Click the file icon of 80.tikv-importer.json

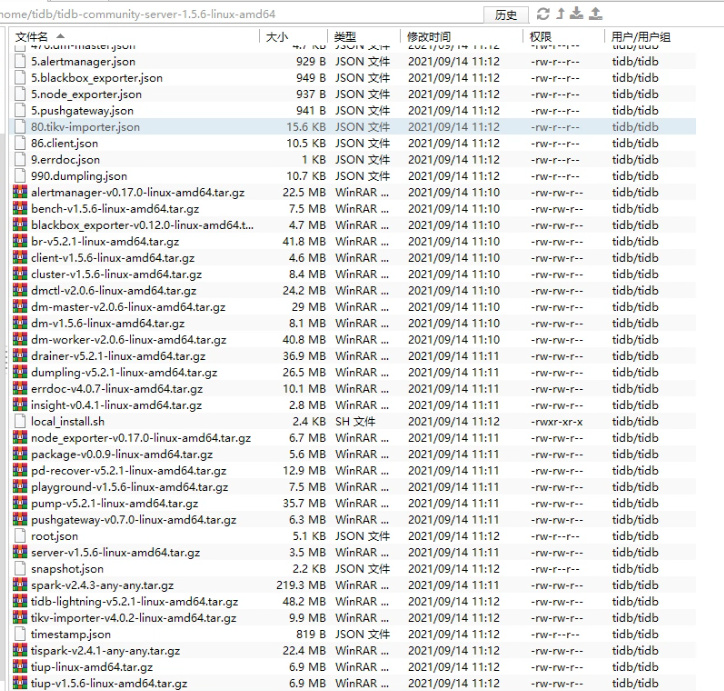tap(20, 127)
